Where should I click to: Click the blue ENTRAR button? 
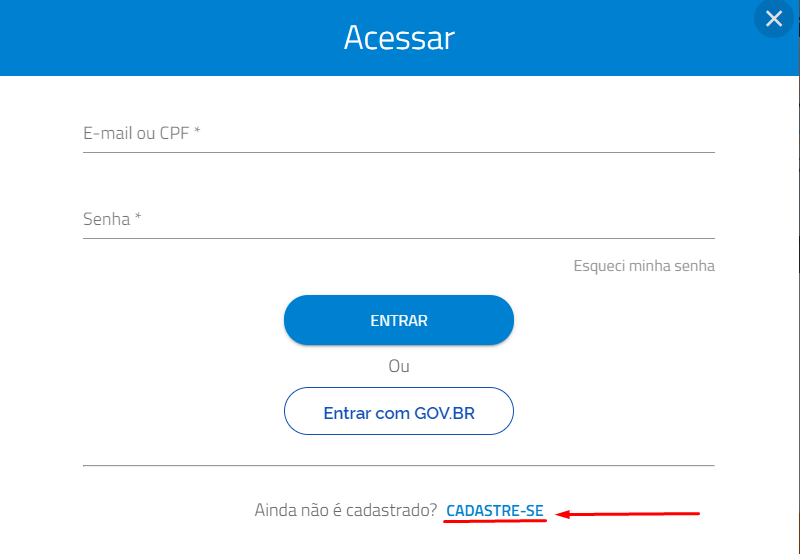(x=398, y=320)
